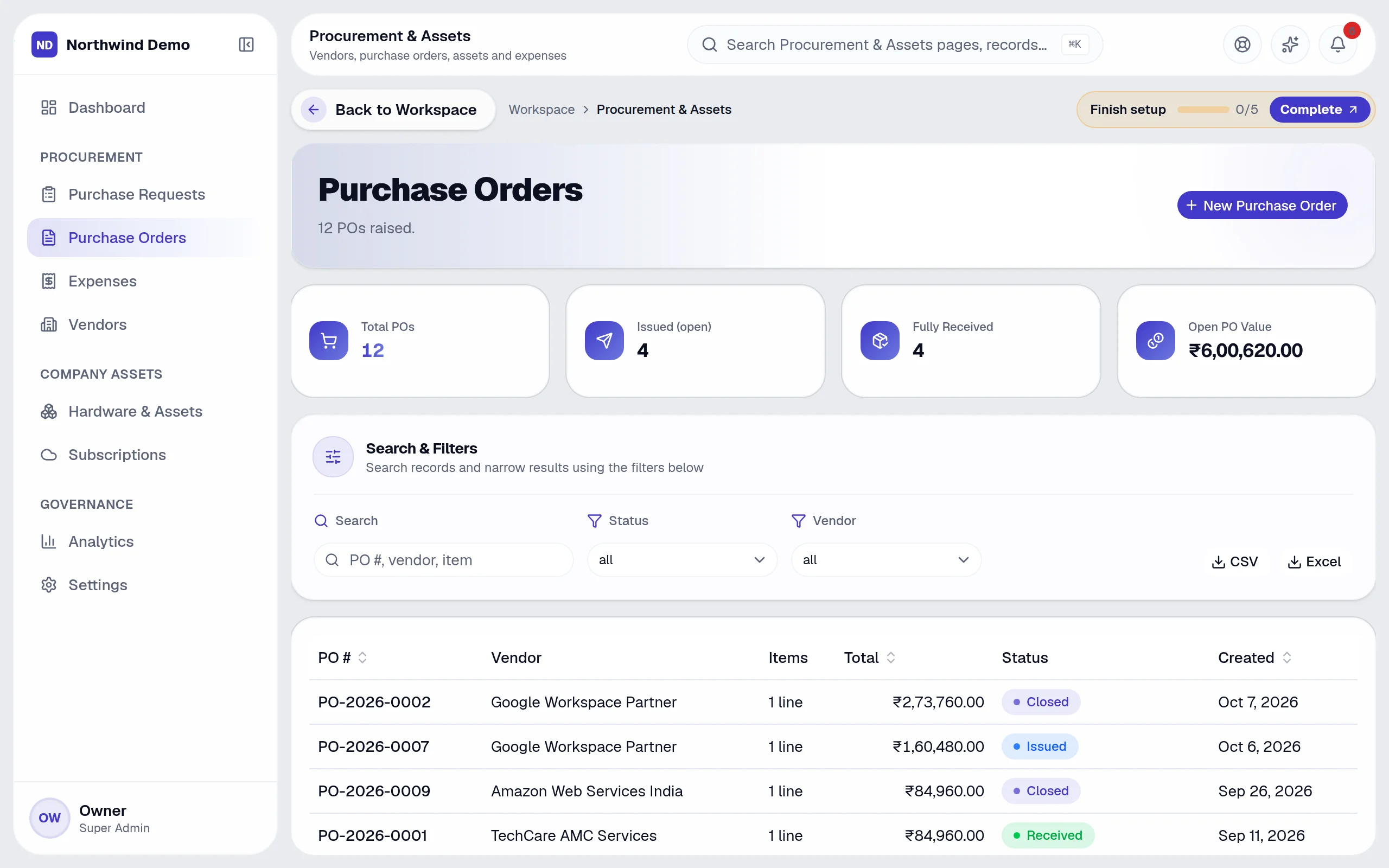The width and height of the screenshot is (1389, 868).
Task: Click the Finish setup progress bar
Action: click(1202, 110)
